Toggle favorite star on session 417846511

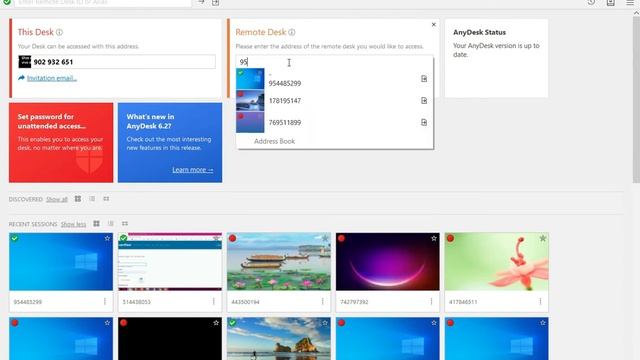(542, 238)
